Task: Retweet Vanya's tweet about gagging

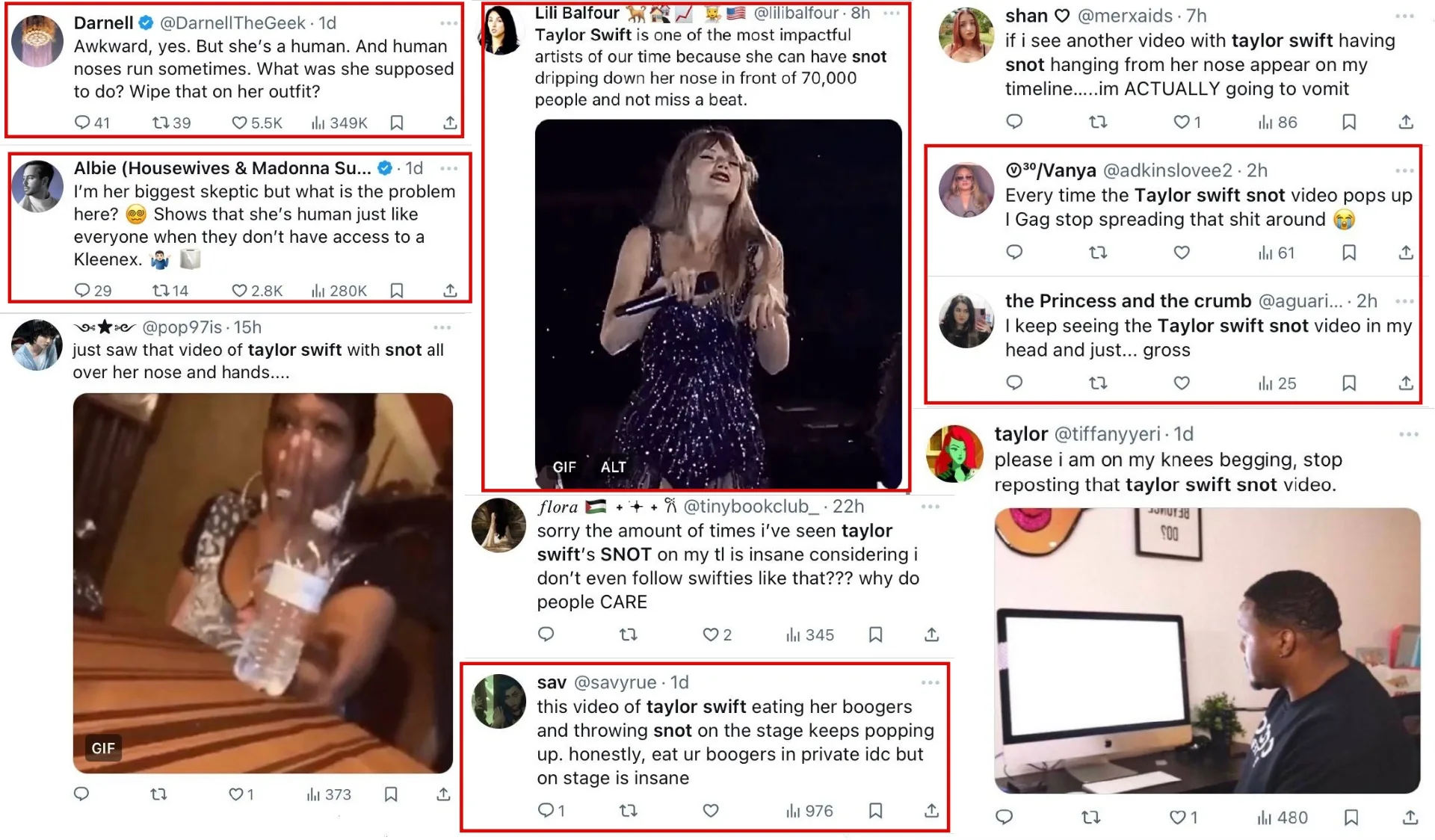Action: tap(1097, 253)
